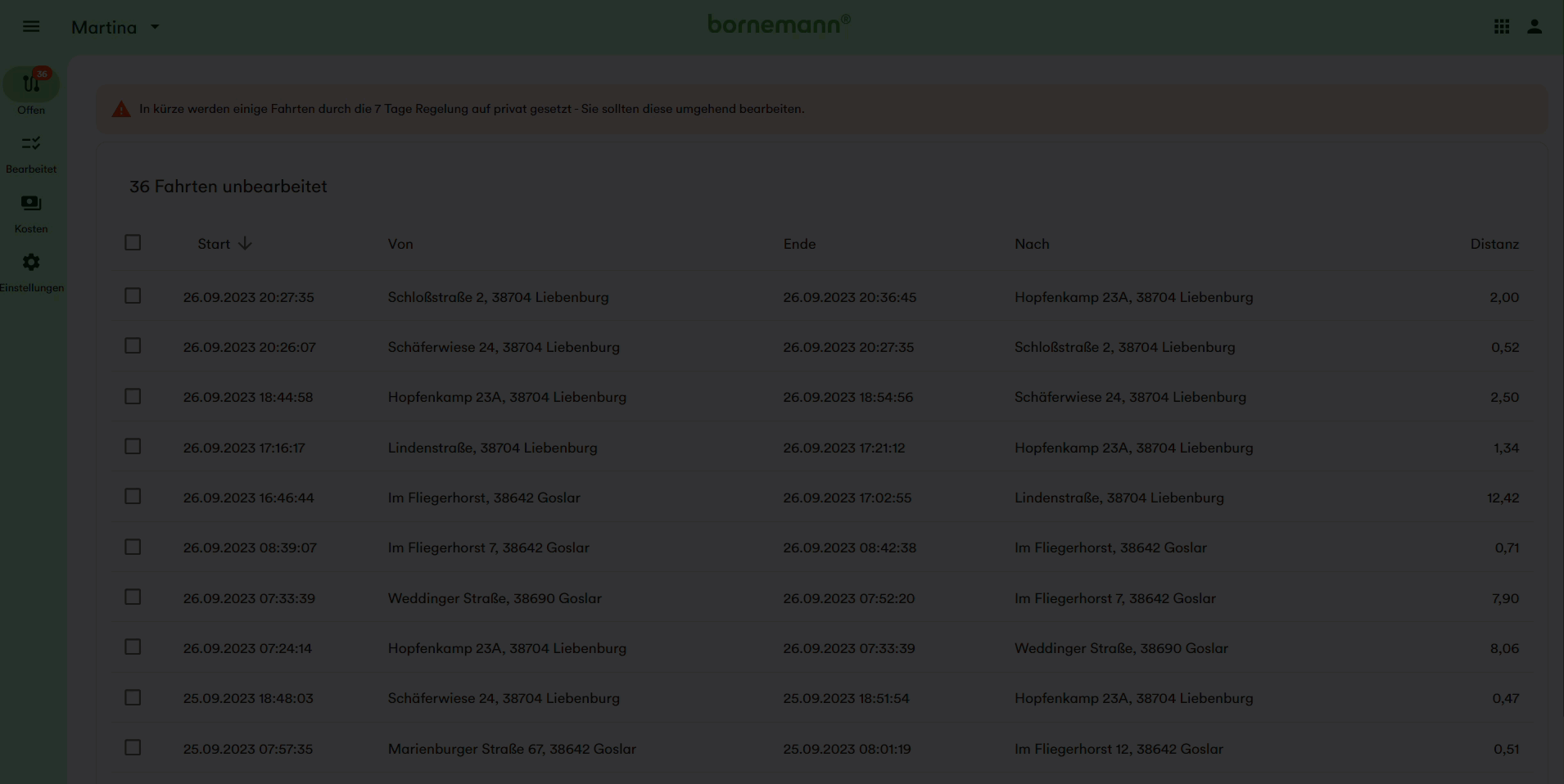Screen dimensions: 1564x784
Task: Open trip from Weddinger Straße, 38690 Goslar
Action: (x=494, y=598)
